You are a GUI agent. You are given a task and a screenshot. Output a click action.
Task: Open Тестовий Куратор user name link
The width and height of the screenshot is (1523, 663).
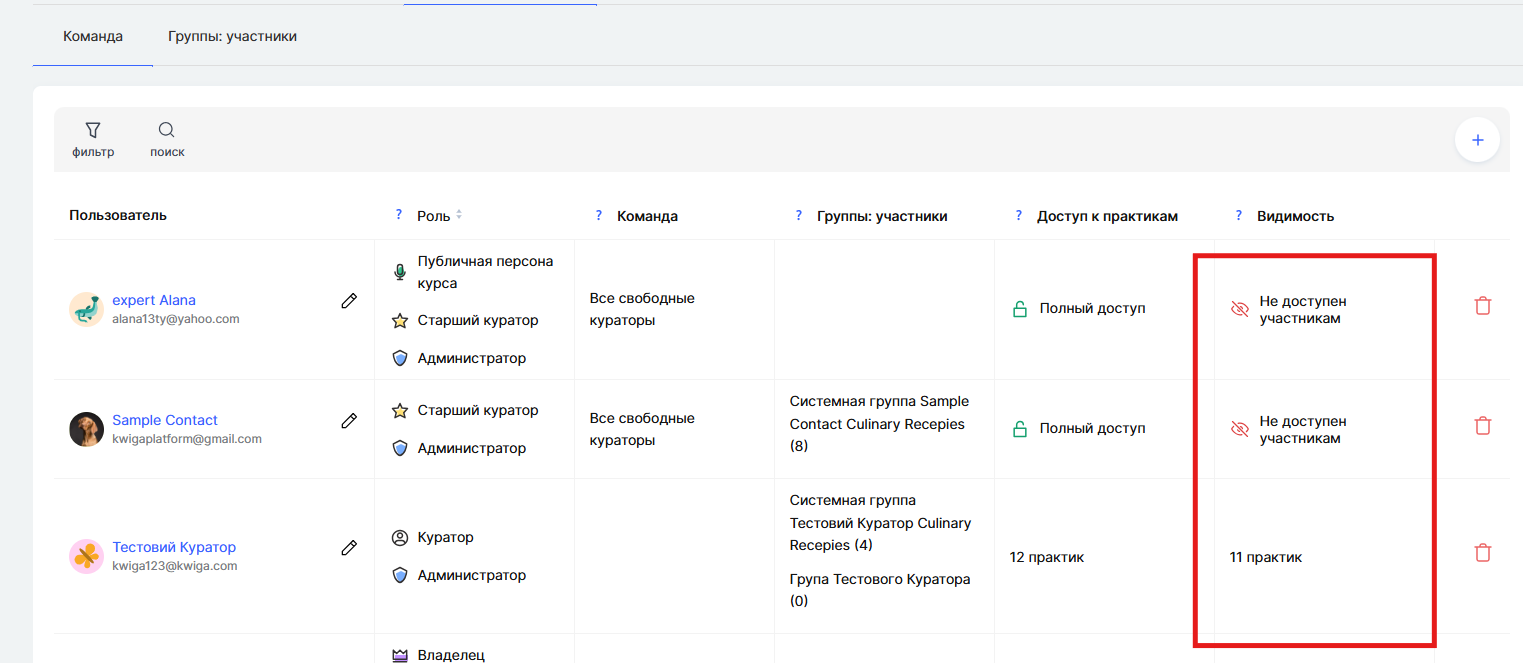pos(174,547)
